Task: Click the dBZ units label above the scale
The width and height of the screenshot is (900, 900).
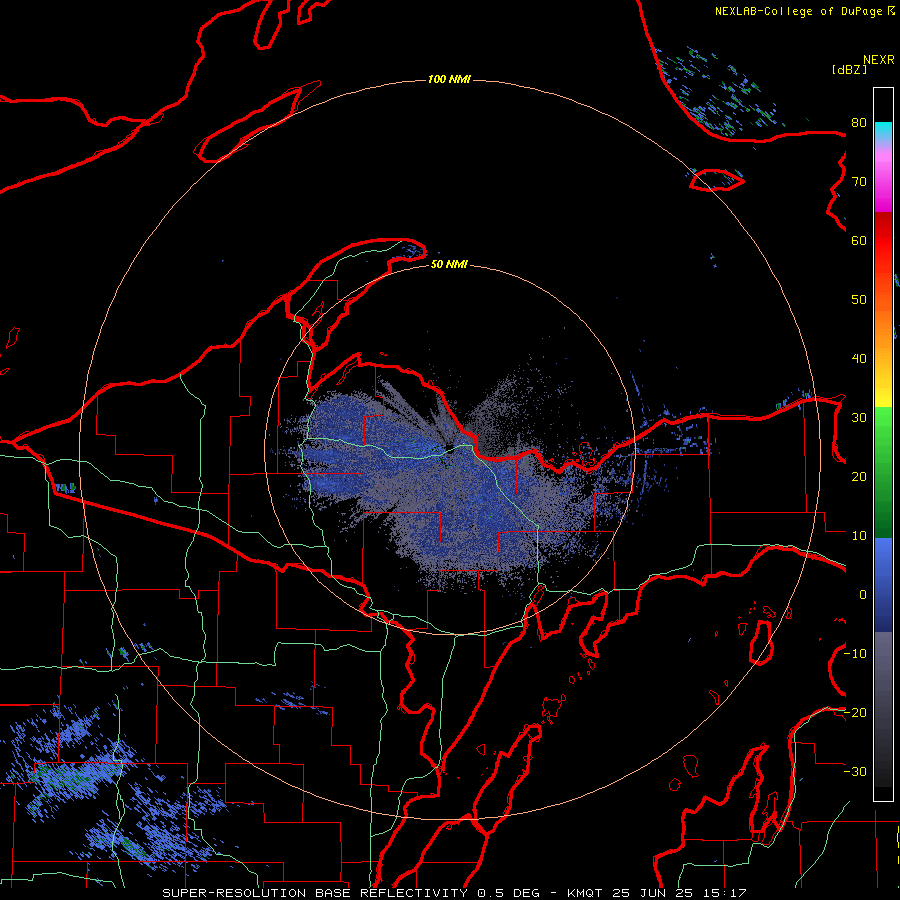Action: pos(849,69)
